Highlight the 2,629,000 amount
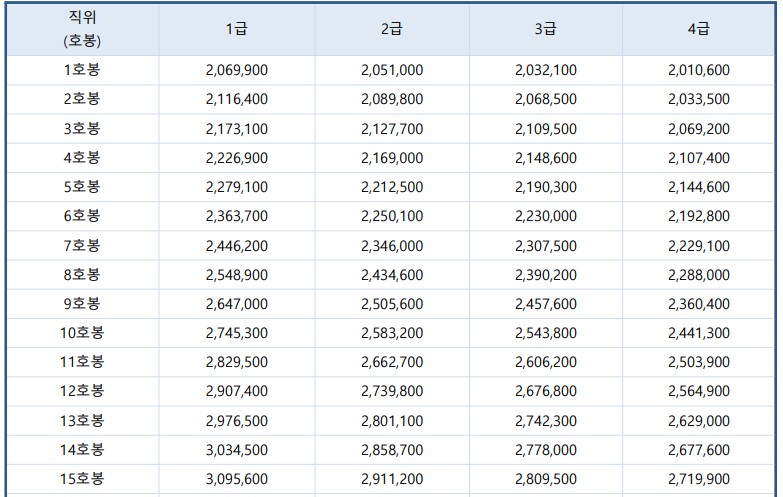The height and width of the screenshot is (497, 783). coord(699,421)
